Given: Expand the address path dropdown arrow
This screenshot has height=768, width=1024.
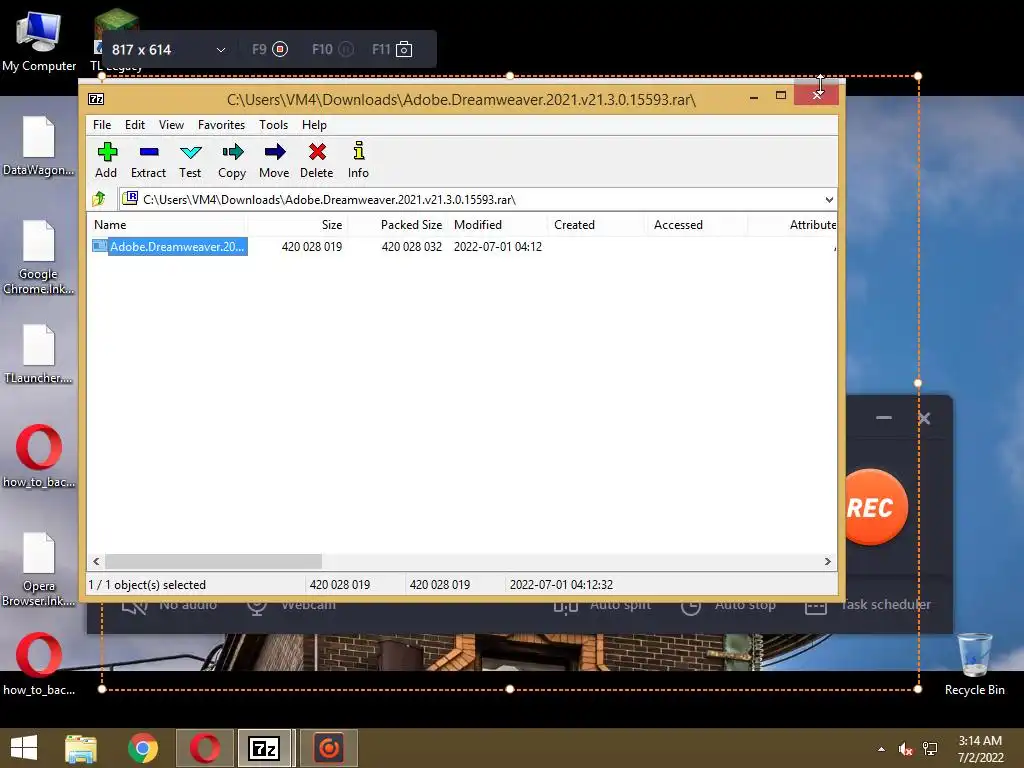Looking at the screenshot, I should pyautogui.click(x=829, y=200).
